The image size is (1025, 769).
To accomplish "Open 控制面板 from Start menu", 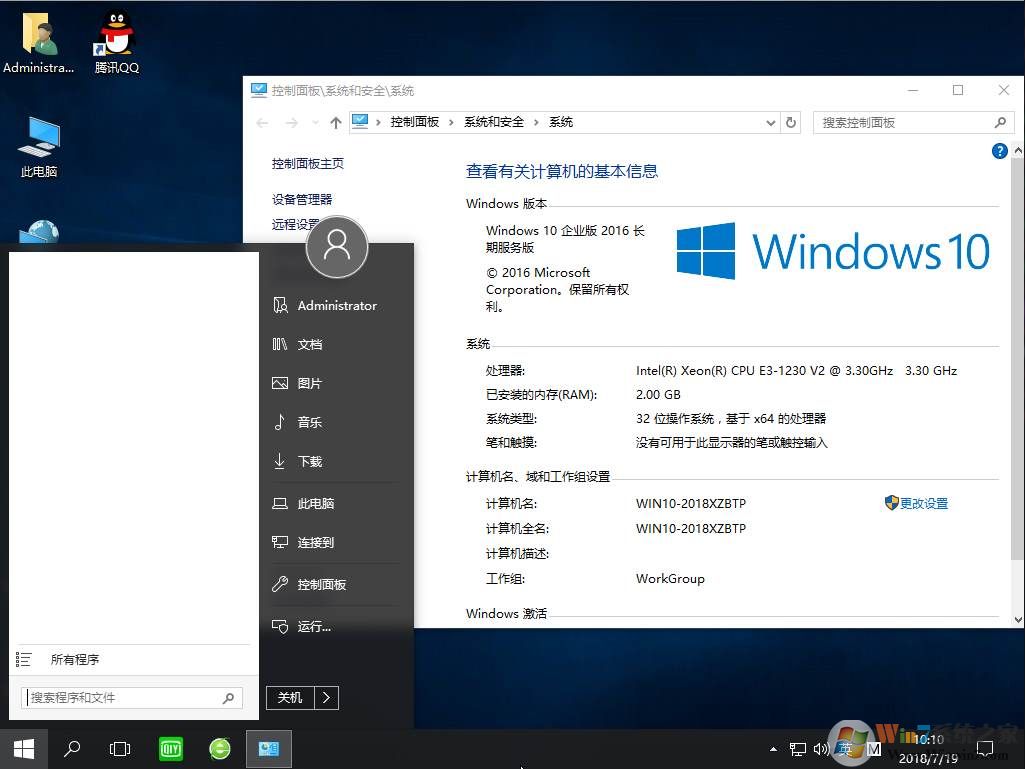I will pos(321,584).
